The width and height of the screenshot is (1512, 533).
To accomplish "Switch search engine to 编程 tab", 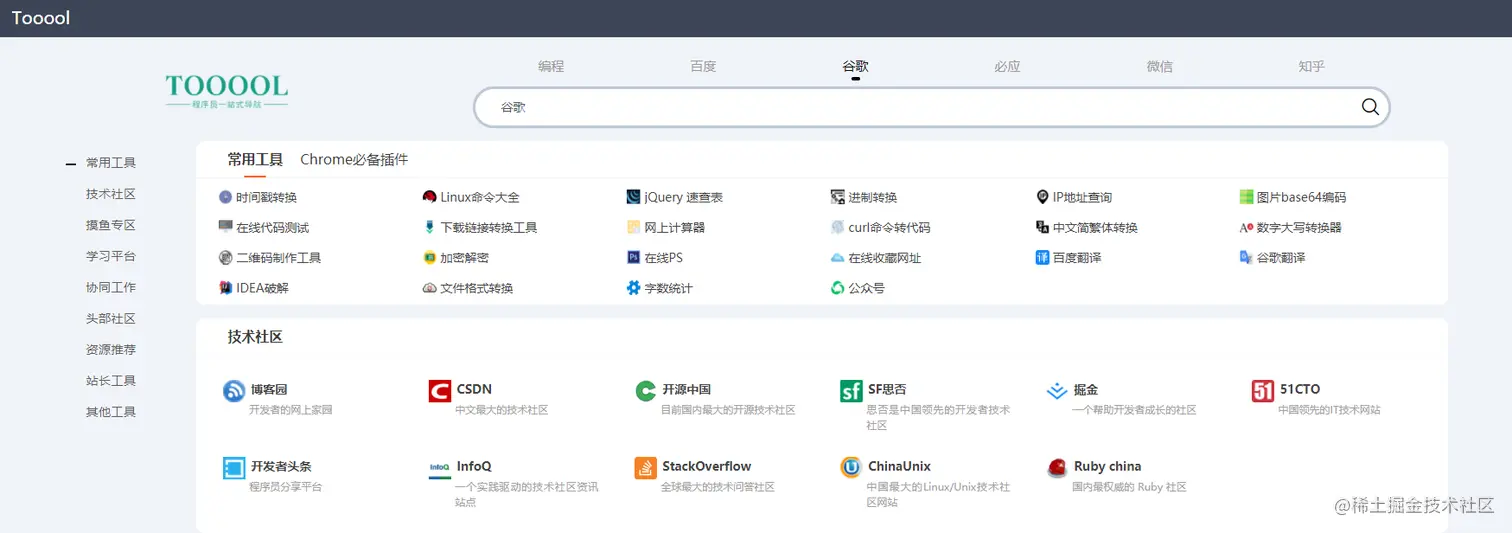I will [551, 66].
